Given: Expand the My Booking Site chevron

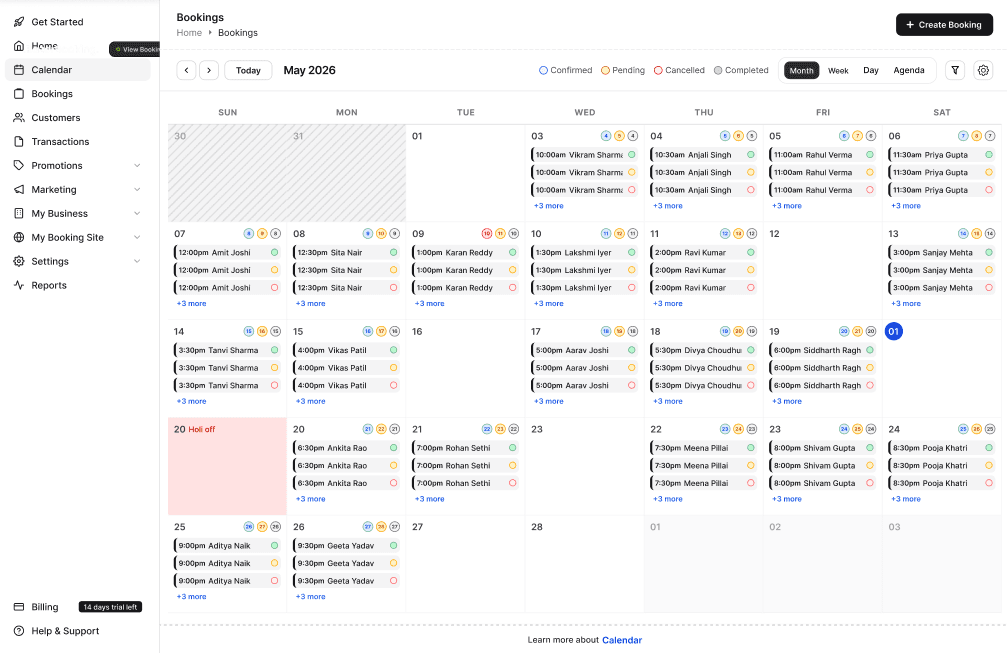Looking at the screenshot, I should pos(137,238).
